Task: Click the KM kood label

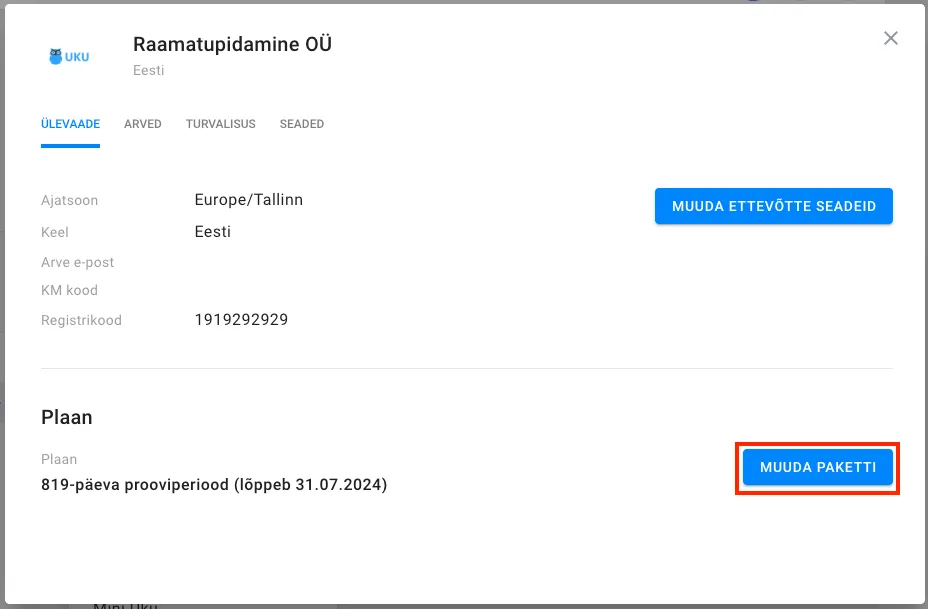Action: pyautogui.click(x=69, y=290)
